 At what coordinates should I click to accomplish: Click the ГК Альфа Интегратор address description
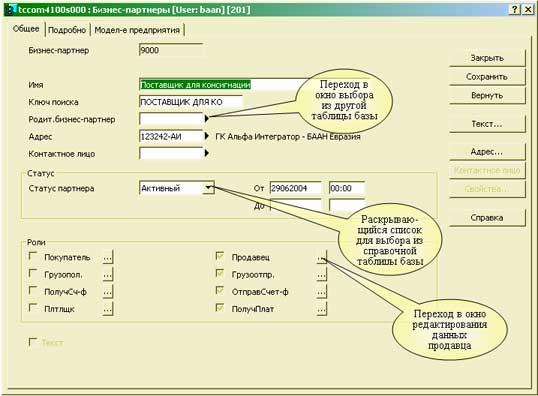[x=288, y=137]
